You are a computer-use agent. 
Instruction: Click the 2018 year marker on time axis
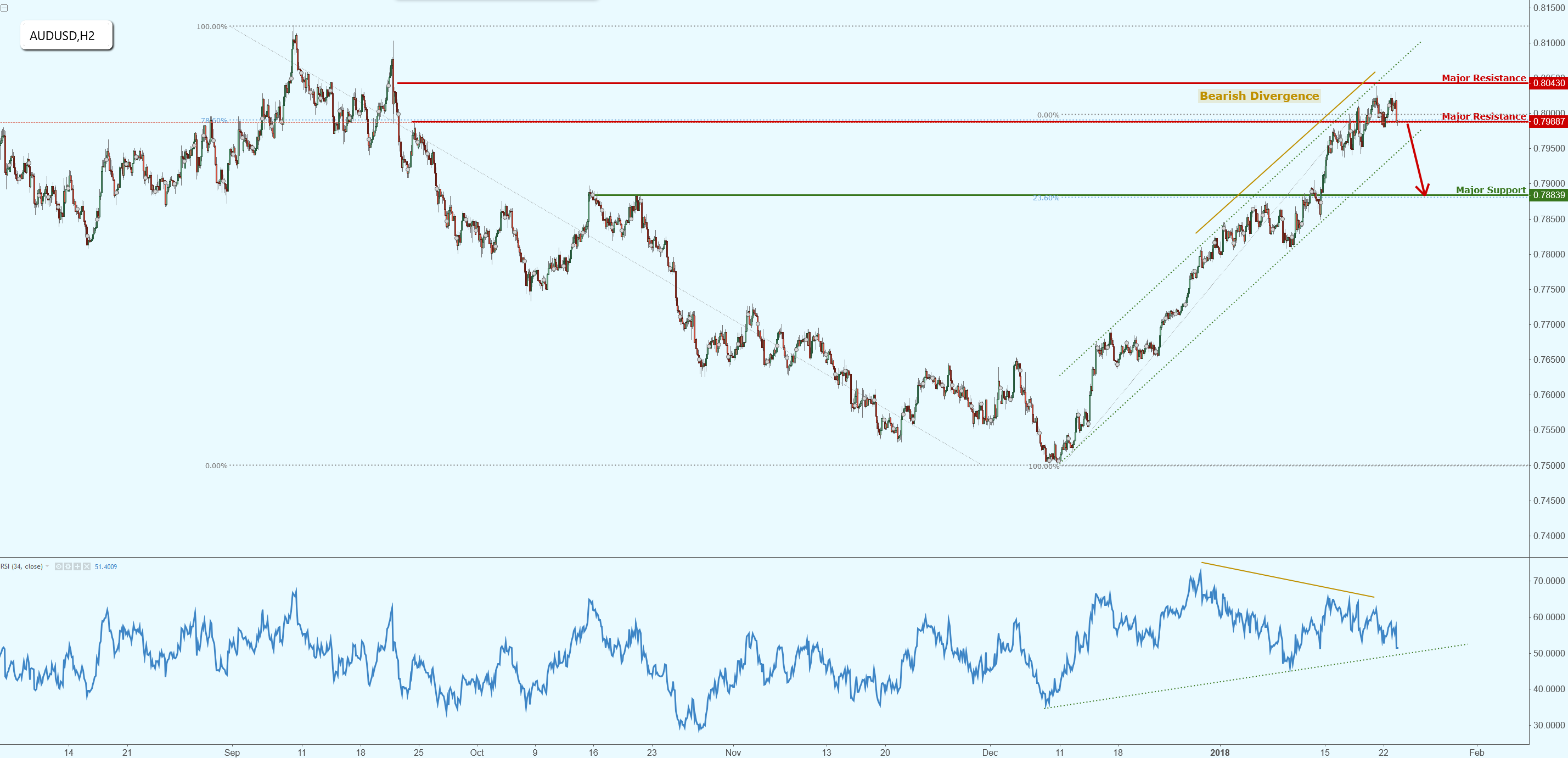pos(1220,753)
